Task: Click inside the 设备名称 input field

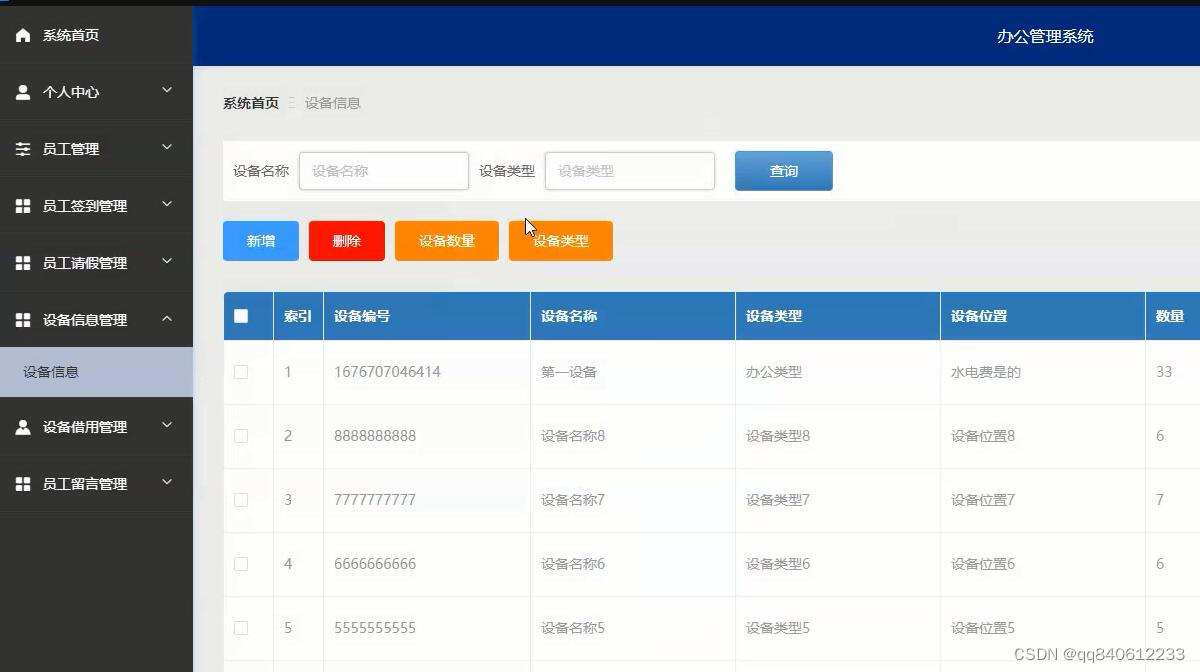Action: point(383,170)
